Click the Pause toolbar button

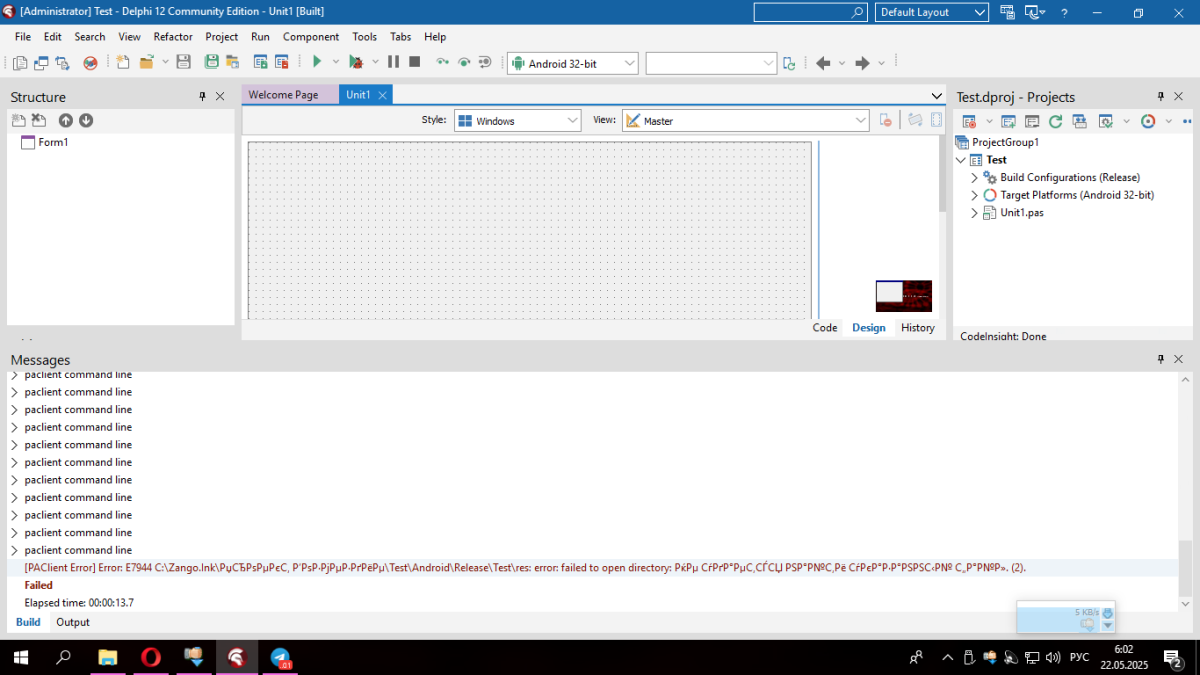[393, 62]
